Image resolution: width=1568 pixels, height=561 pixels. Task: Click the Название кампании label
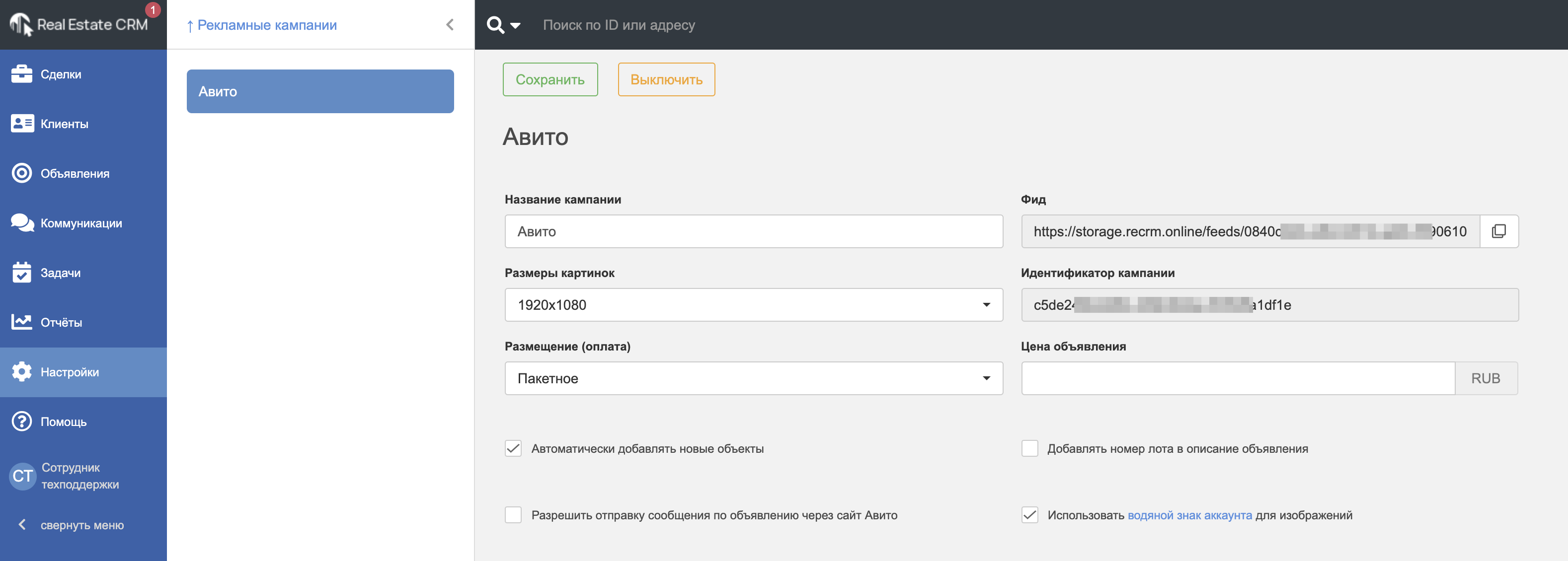pyautogui.click(x=563, y=200)
